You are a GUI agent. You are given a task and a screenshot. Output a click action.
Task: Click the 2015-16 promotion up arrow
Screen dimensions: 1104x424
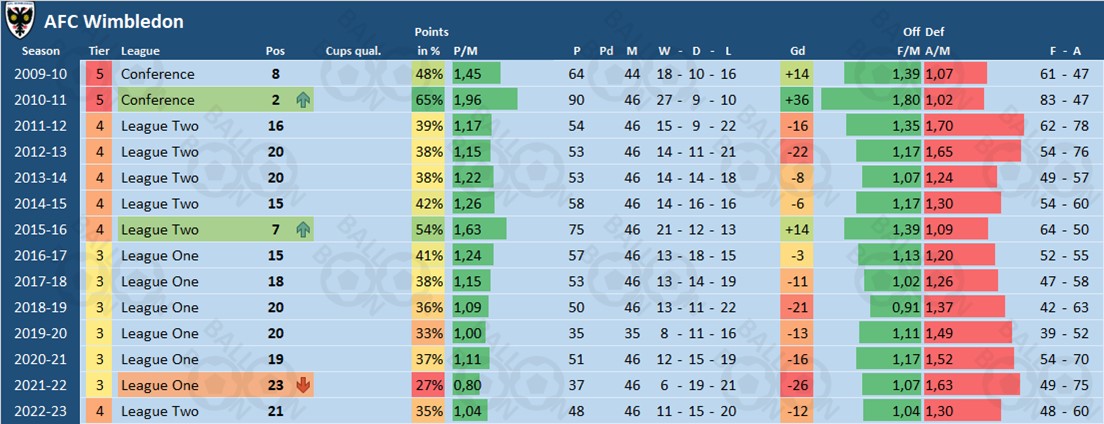[x=303, y=230]
